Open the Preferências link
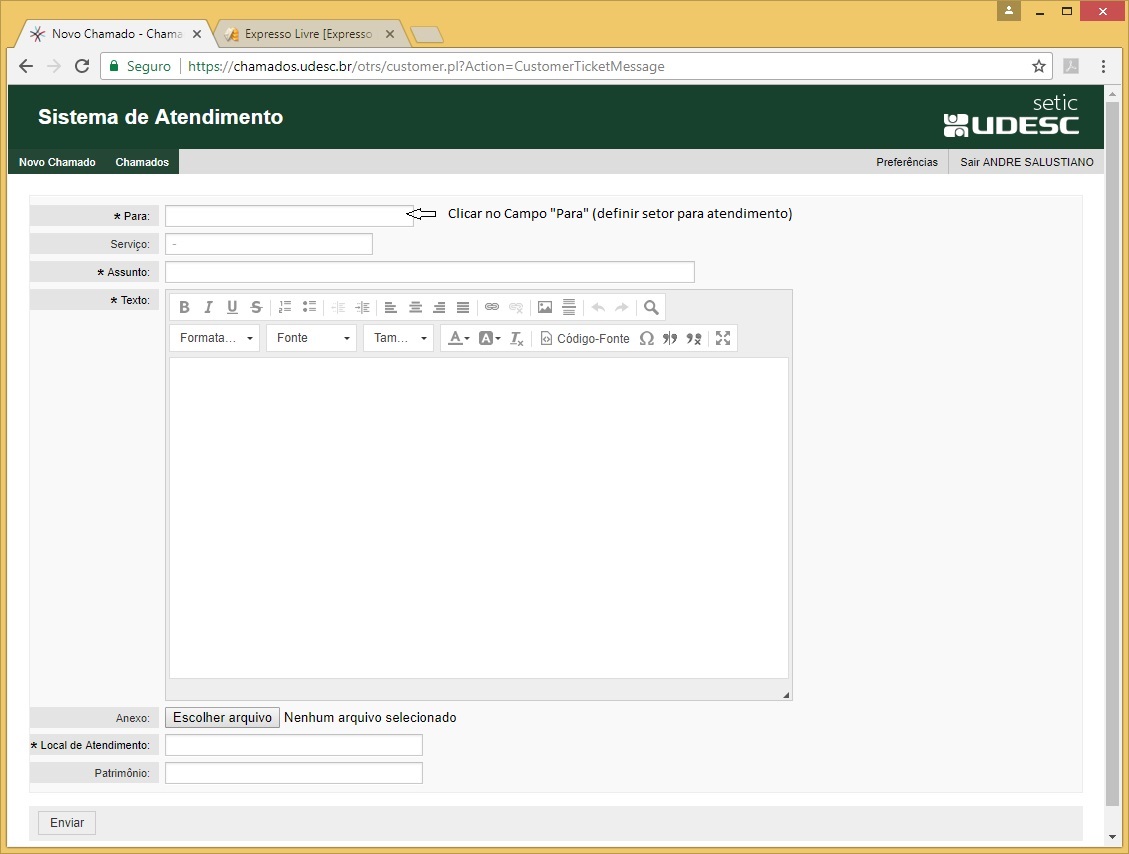The height and width of the screenshot is (854, 1129). pyautogui.click(x=907, y=162)
